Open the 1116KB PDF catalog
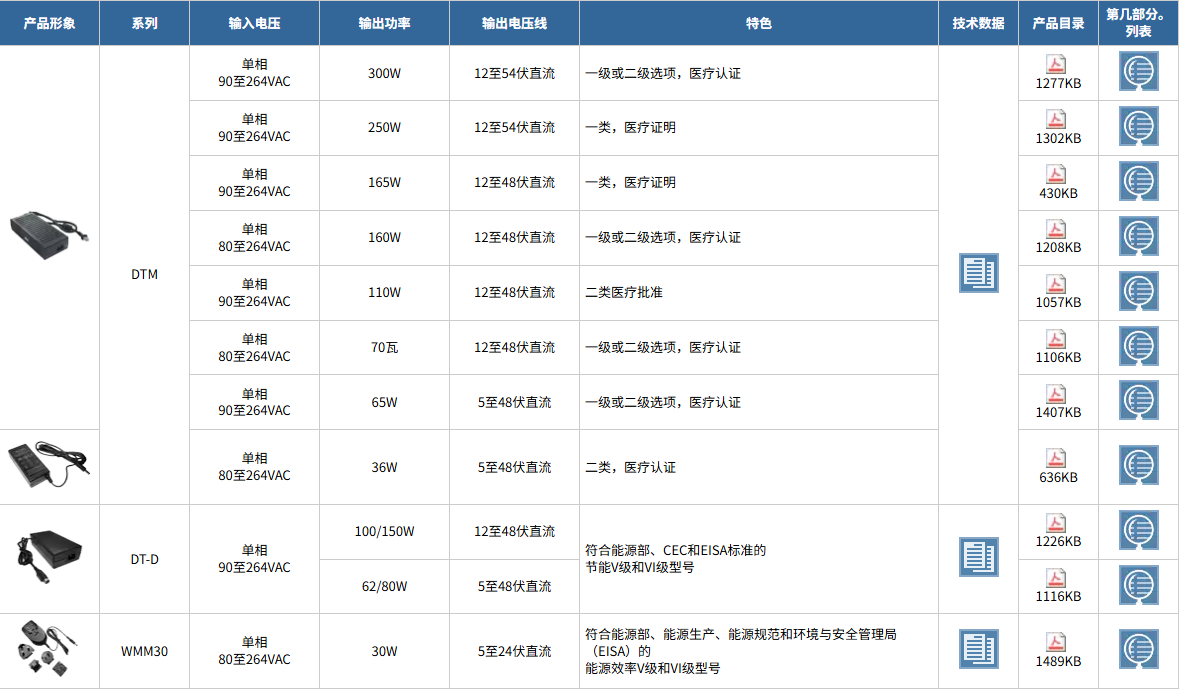 (1056, 577)
